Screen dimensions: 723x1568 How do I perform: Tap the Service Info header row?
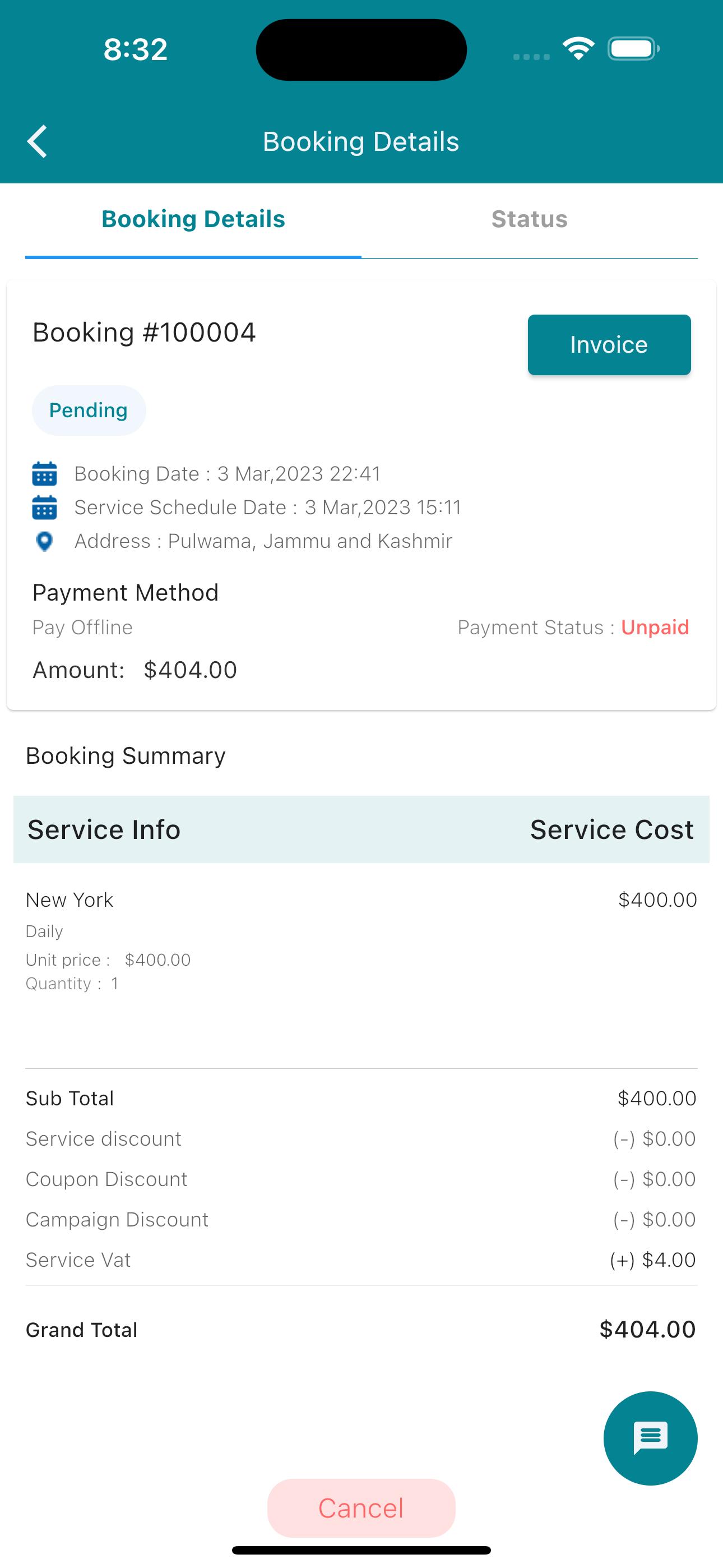tap(361, 829)
